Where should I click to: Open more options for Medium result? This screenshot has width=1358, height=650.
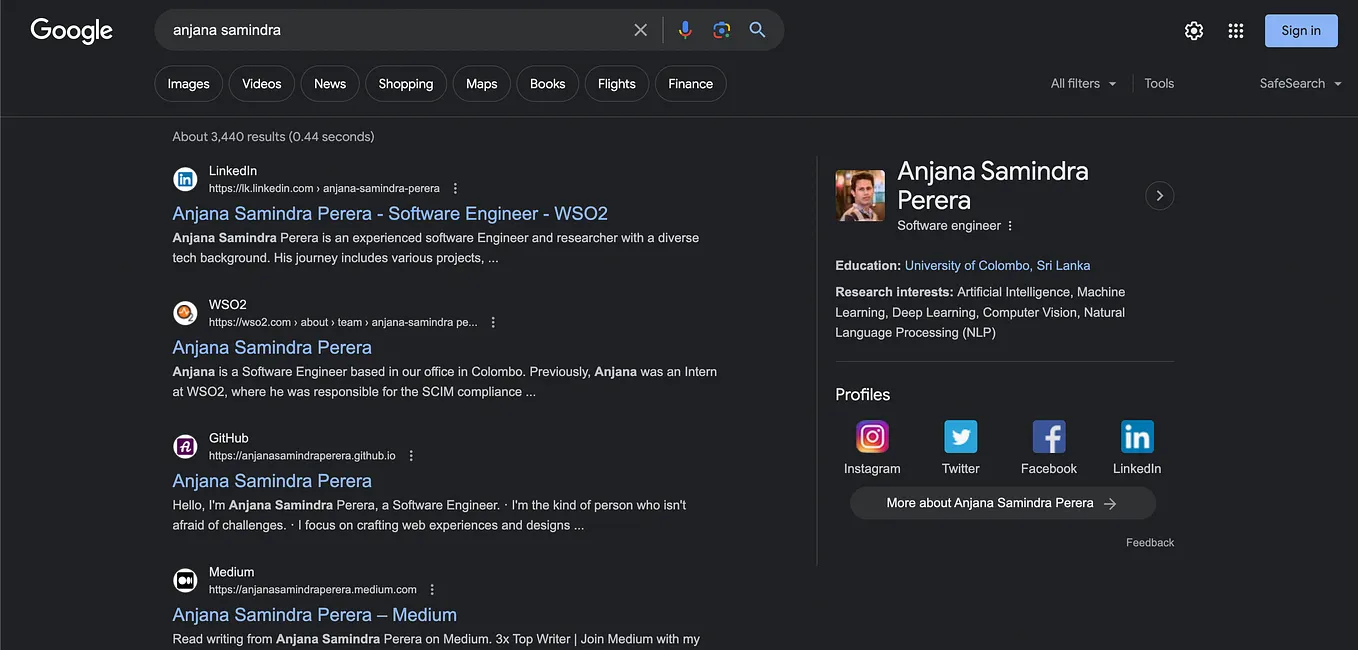pos(432,590)
